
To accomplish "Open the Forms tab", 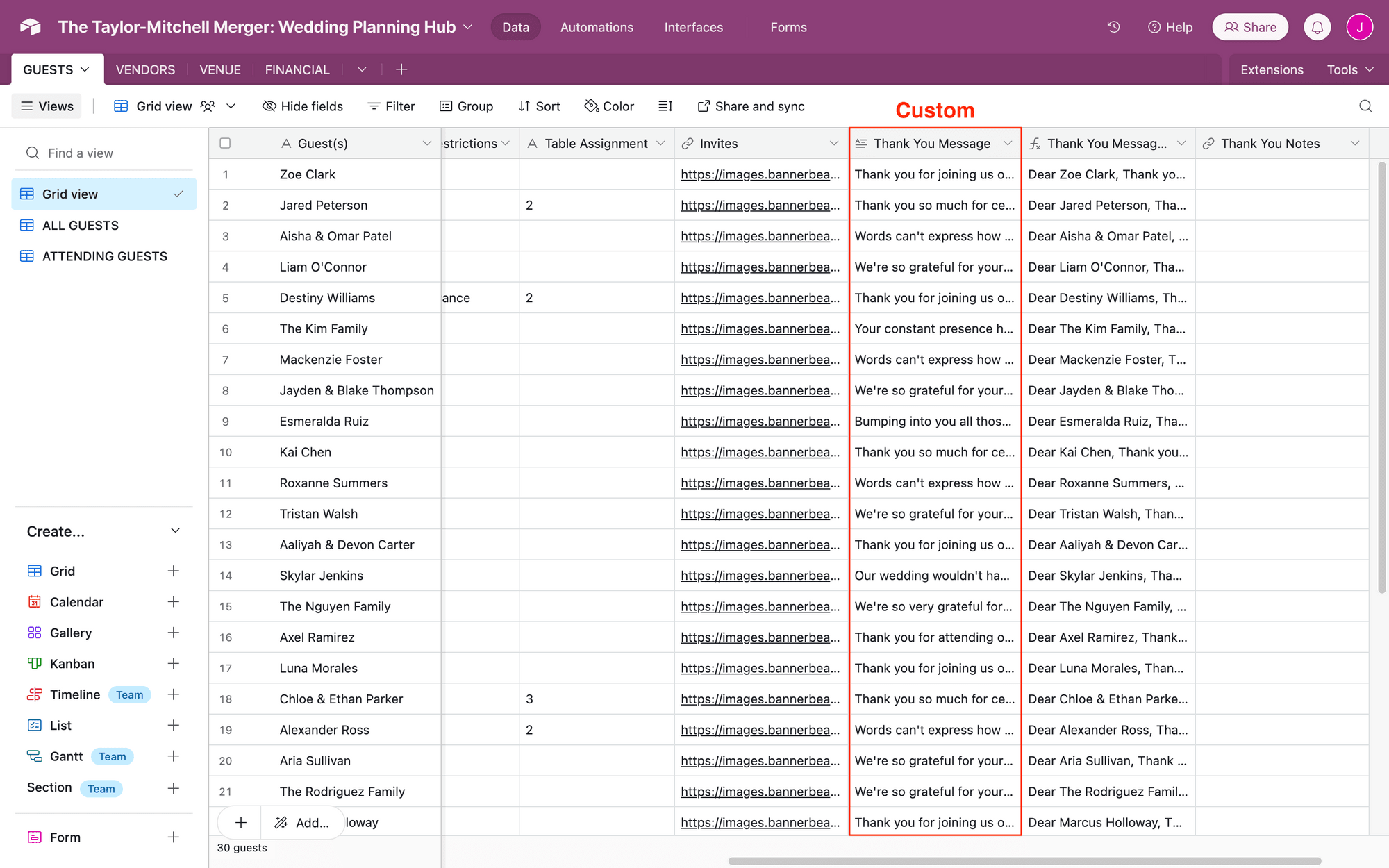I will coord(788,27).
